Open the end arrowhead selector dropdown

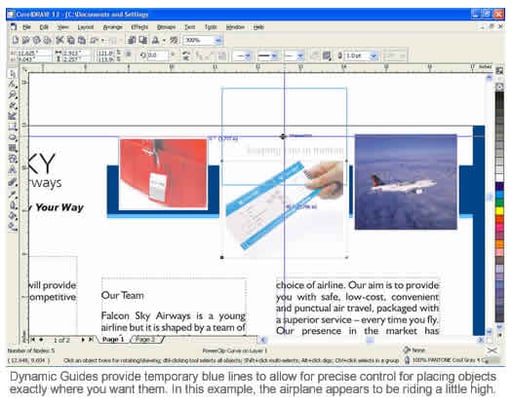300,56
